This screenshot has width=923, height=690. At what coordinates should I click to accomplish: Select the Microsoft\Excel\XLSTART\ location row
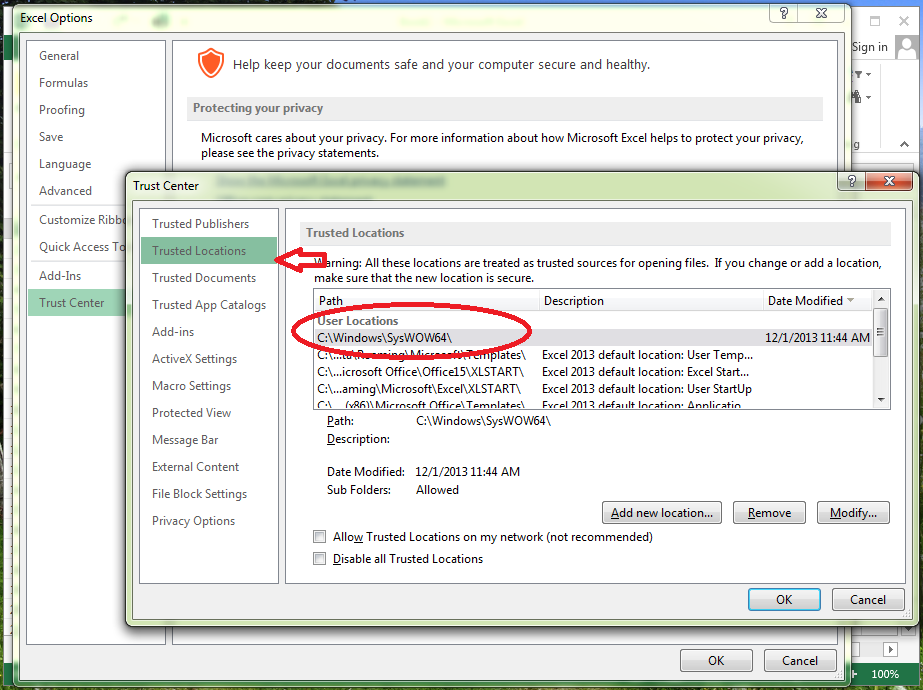(x=593, y=389)
